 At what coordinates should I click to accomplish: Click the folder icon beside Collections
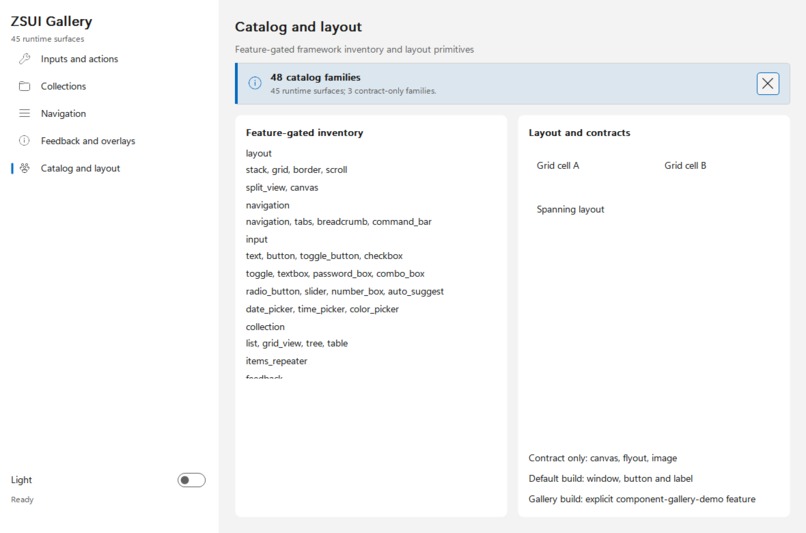coord(24,86)
